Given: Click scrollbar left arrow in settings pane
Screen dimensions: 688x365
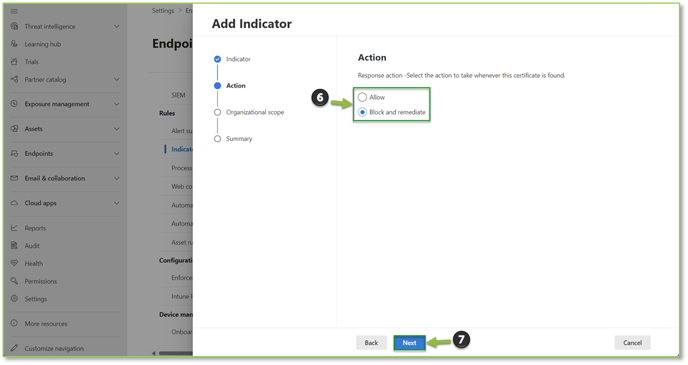Looking at the screenshot, I should point(154,353).
